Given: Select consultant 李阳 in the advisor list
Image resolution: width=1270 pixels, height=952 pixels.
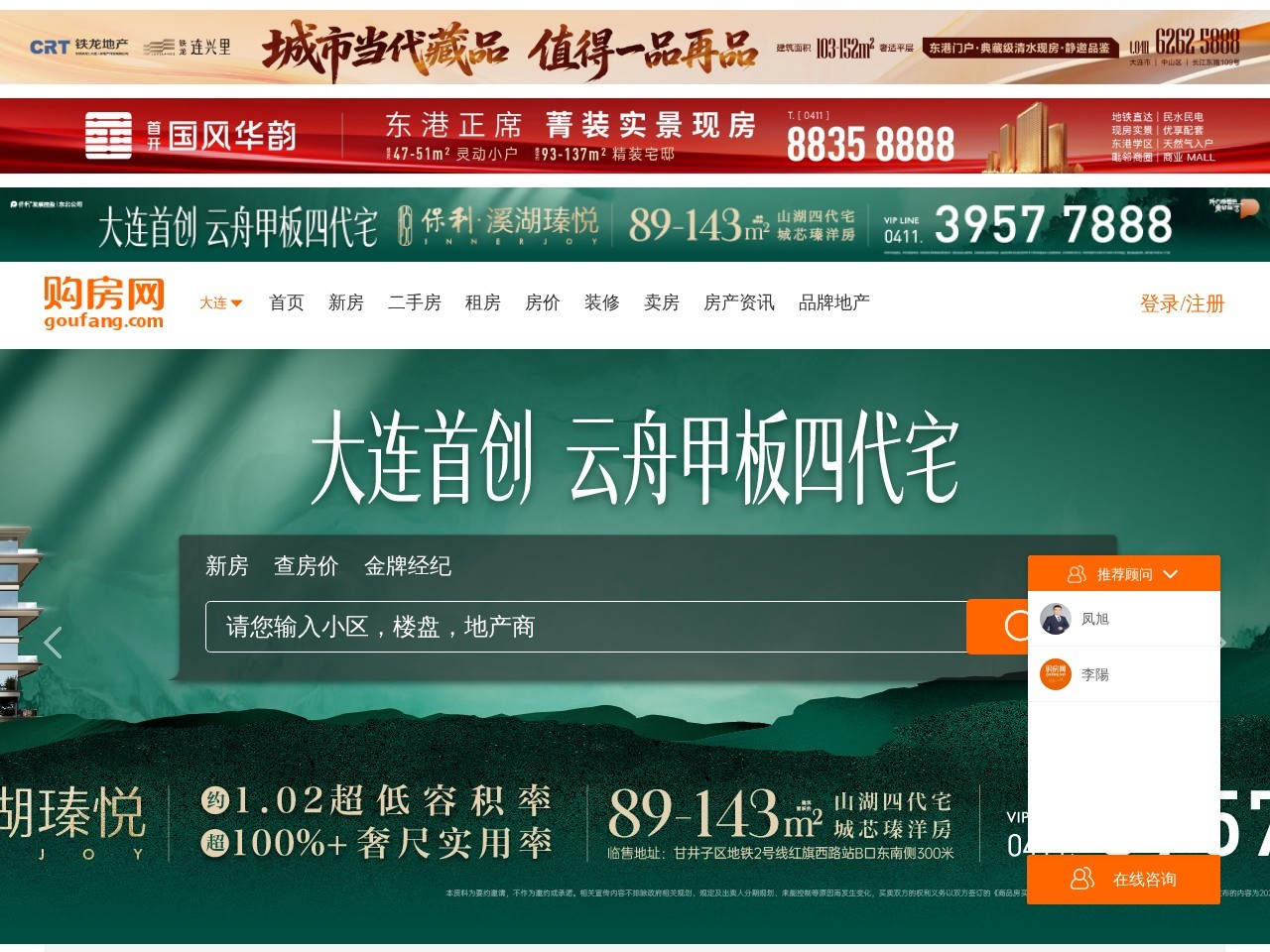Looking at the screenshot, I should click(1094, 673).
